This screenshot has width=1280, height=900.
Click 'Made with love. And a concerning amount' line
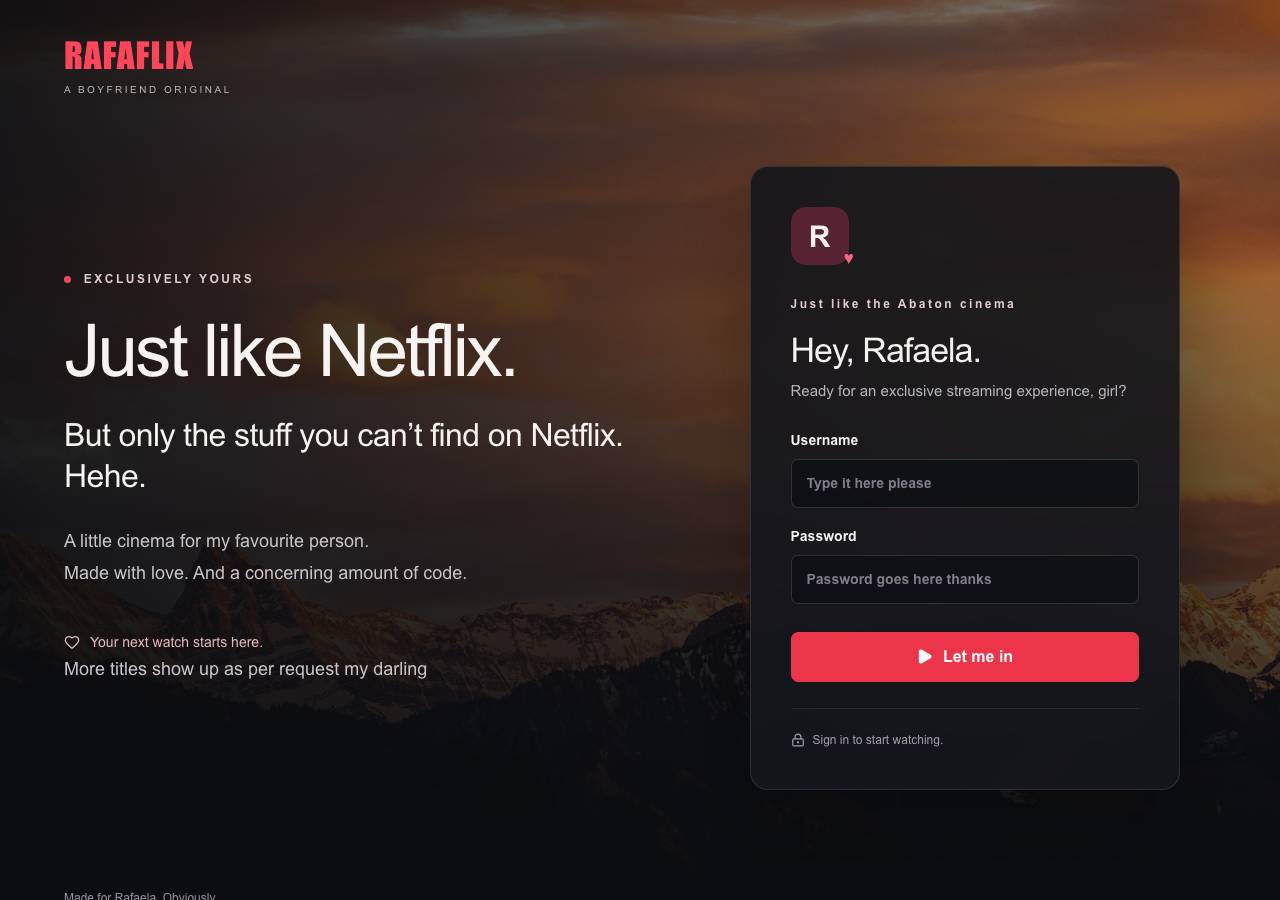pyautogui.click(x=266, y=573)
